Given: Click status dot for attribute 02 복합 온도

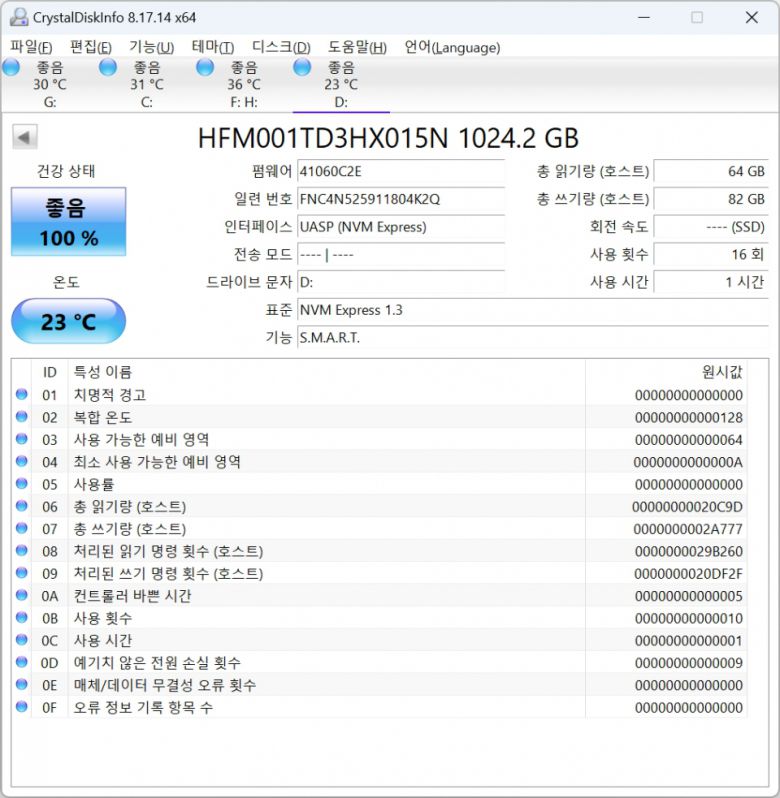Looking at the screenshot, I should [x=21, y=417].
